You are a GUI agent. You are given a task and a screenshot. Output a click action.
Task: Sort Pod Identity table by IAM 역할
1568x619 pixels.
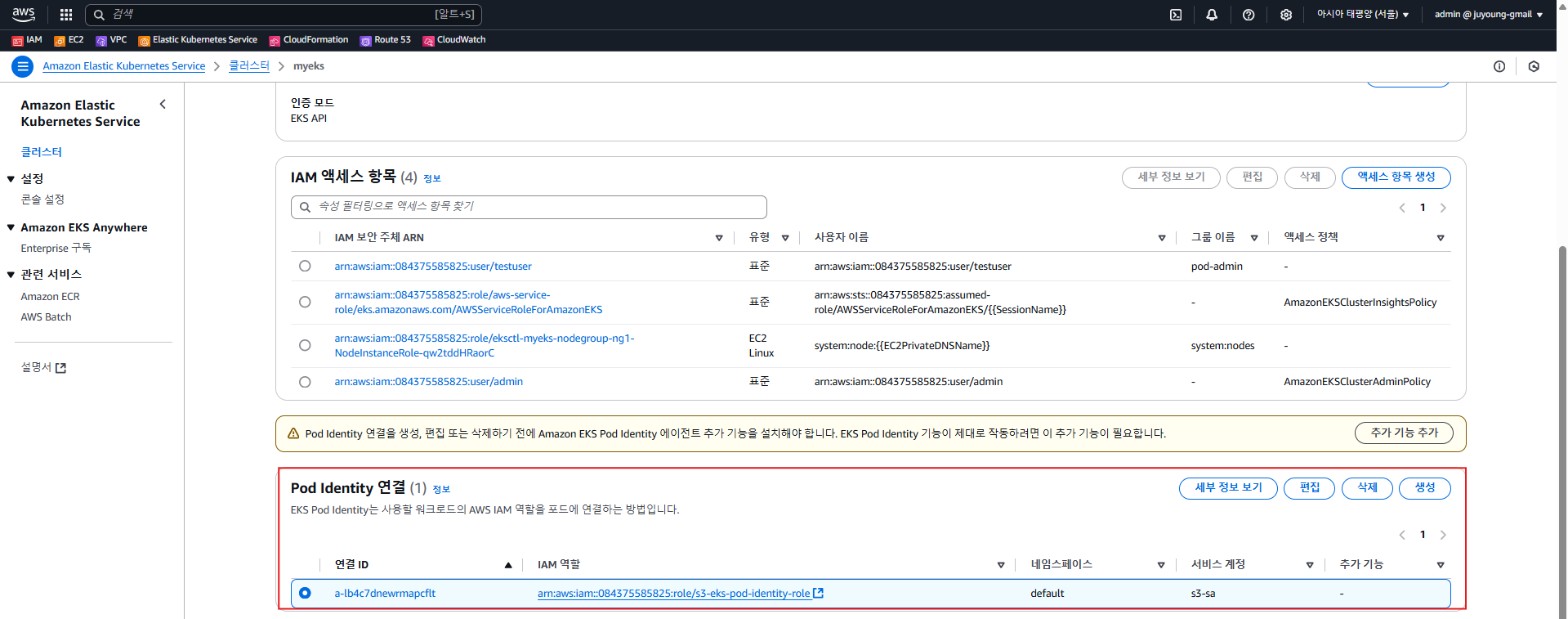point(1001,565)
